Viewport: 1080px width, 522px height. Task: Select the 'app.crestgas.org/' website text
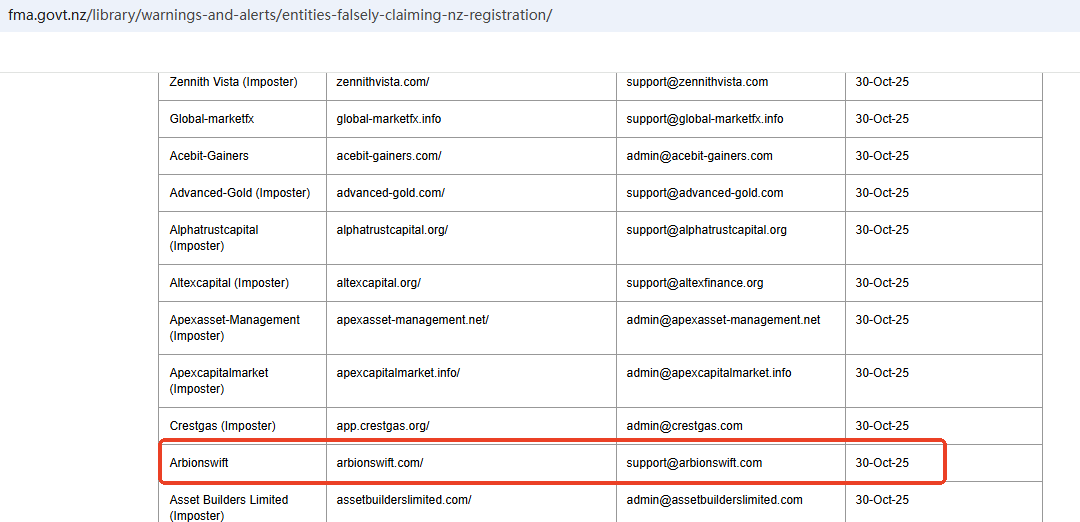[383, 426]
